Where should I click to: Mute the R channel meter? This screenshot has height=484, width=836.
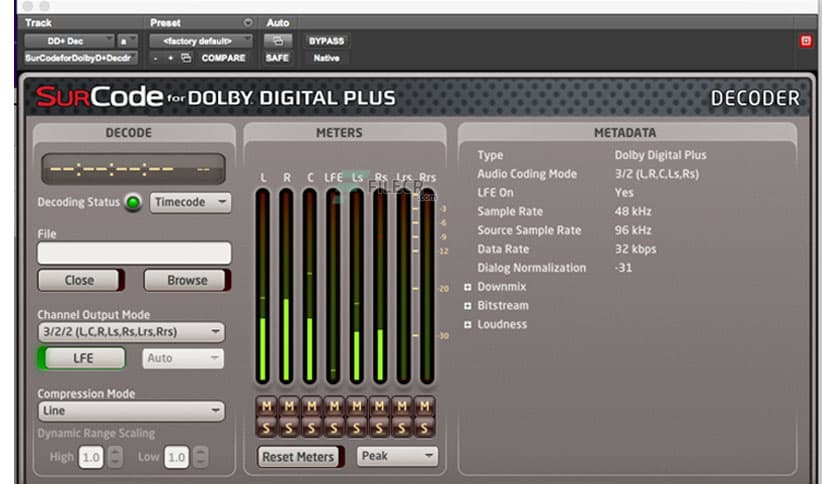[289, 407]
